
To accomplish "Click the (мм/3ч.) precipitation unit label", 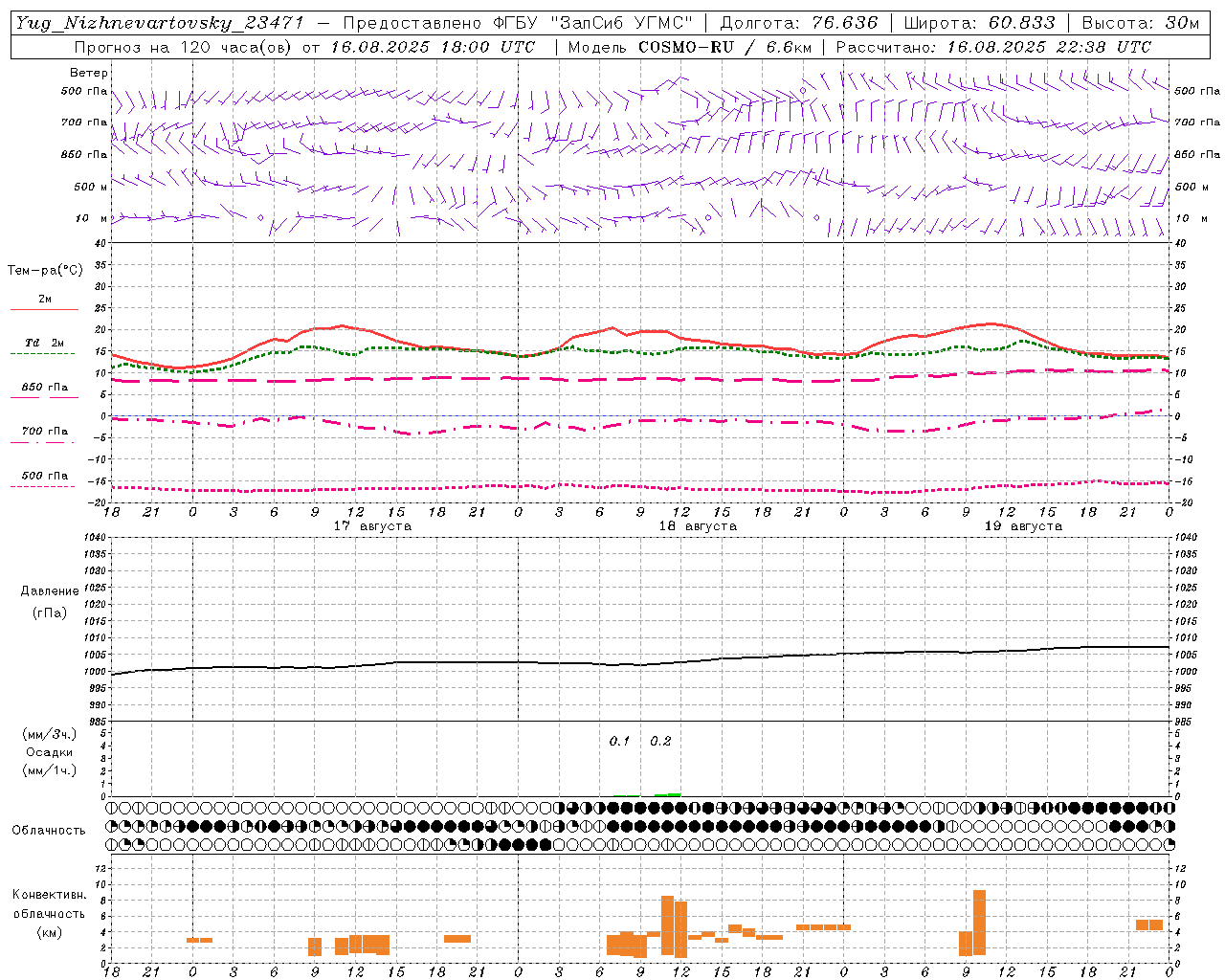I will point(50,734).
